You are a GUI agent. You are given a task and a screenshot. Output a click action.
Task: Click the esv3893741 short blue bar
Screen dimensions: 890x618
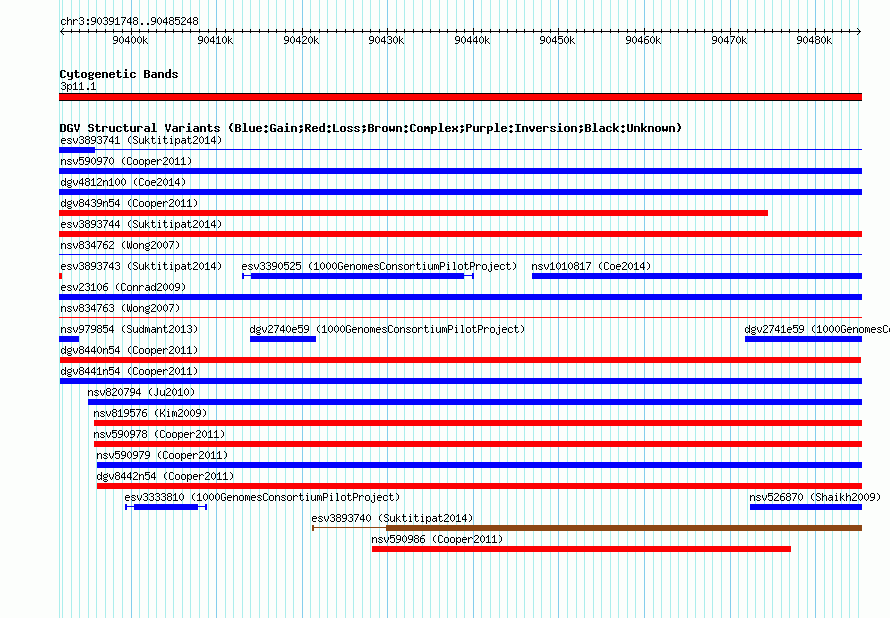[77, 150]
